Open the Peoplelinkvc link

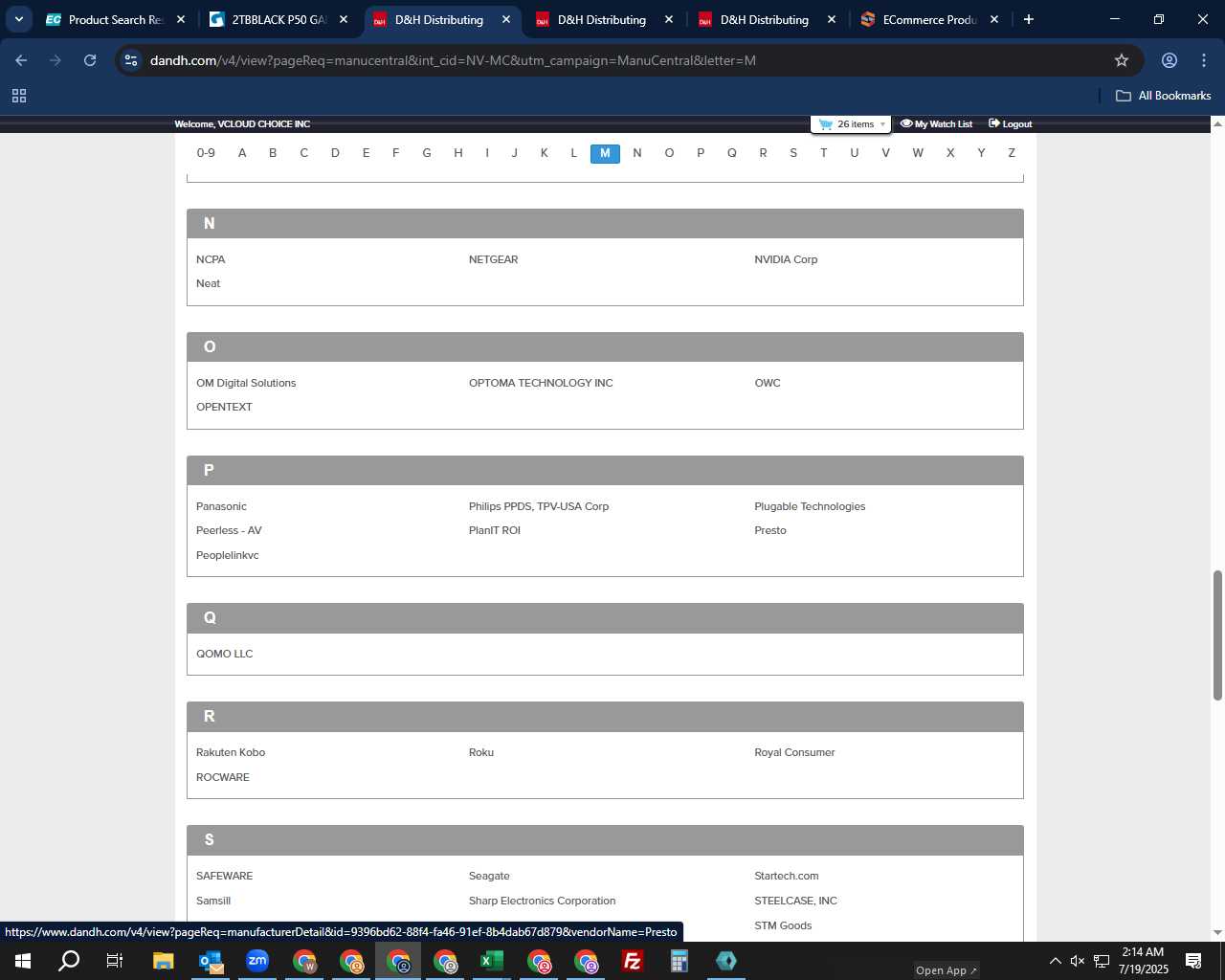coord(227,555)
